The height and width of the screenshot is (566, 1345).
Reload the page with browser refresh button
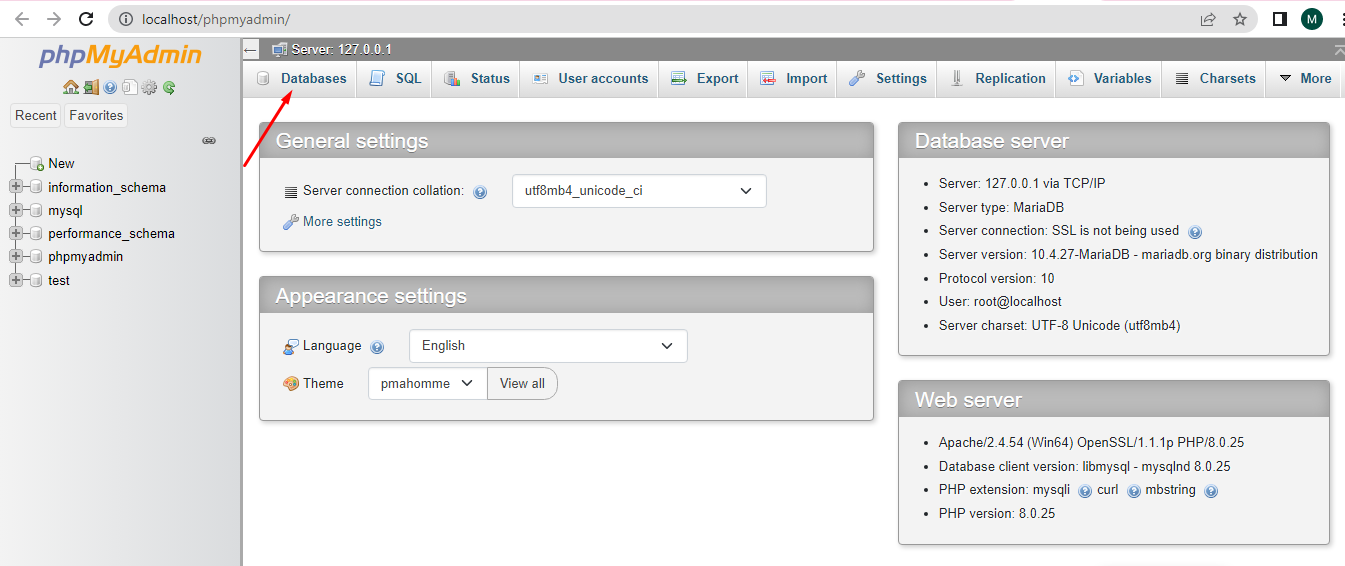pyautogui.click(x=86, y=19)
